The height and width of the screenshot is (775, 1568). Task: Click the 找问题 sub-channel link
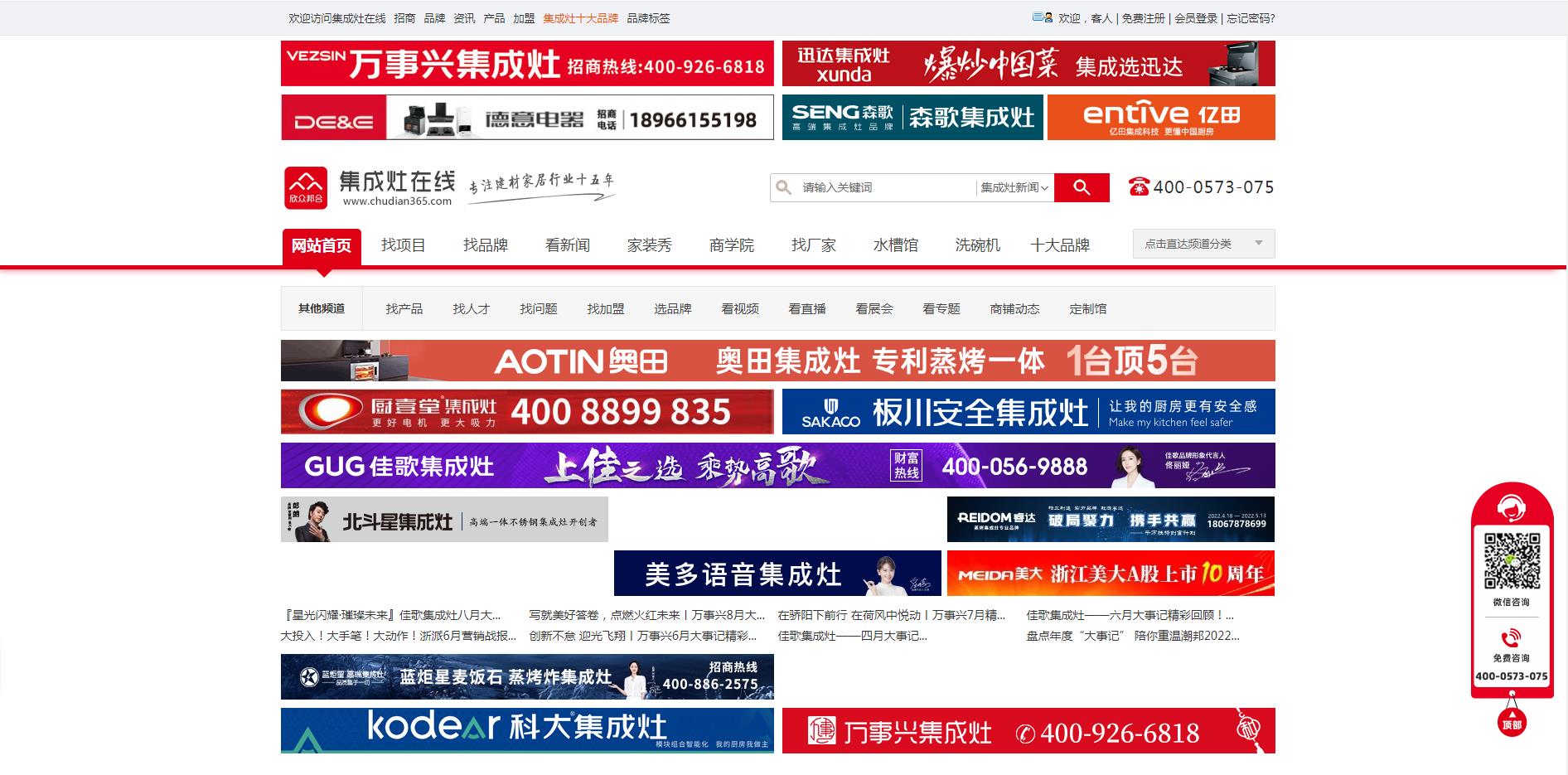539,308
